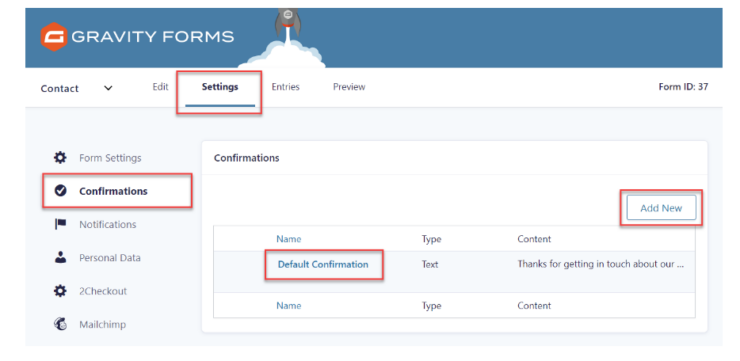740x361 pixels.
Task: Select Confirmations in the sidebar
Action: point(113,191)
